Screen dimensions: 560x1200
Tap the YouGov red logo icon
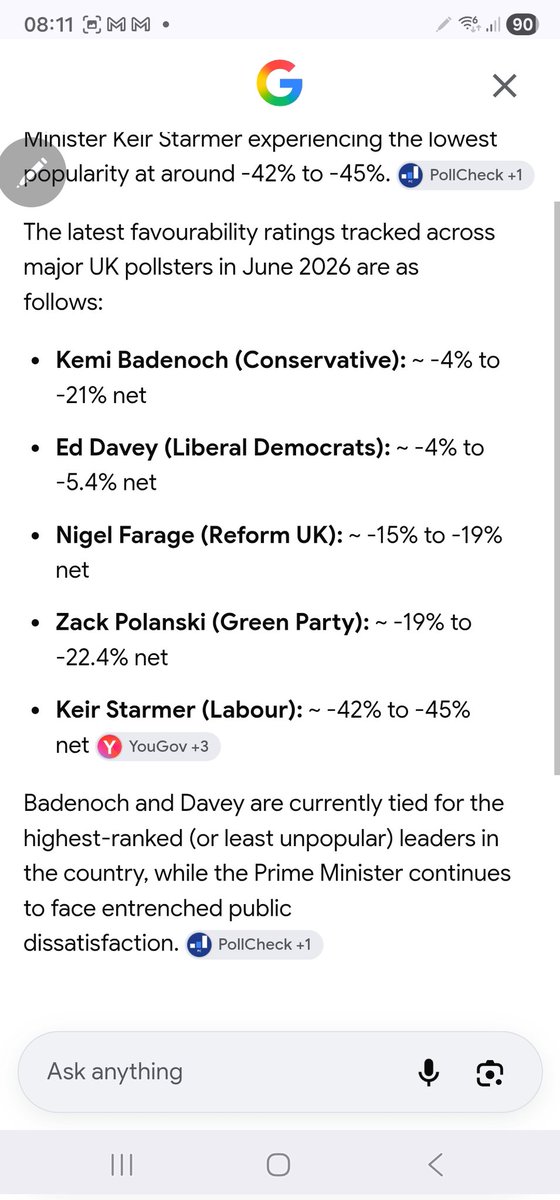point(110,746)
